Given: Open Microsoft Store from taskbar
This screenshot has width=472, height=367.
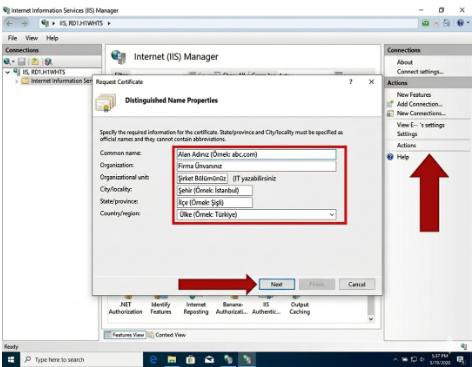Looking at the screenshot, I should point(190,359).
